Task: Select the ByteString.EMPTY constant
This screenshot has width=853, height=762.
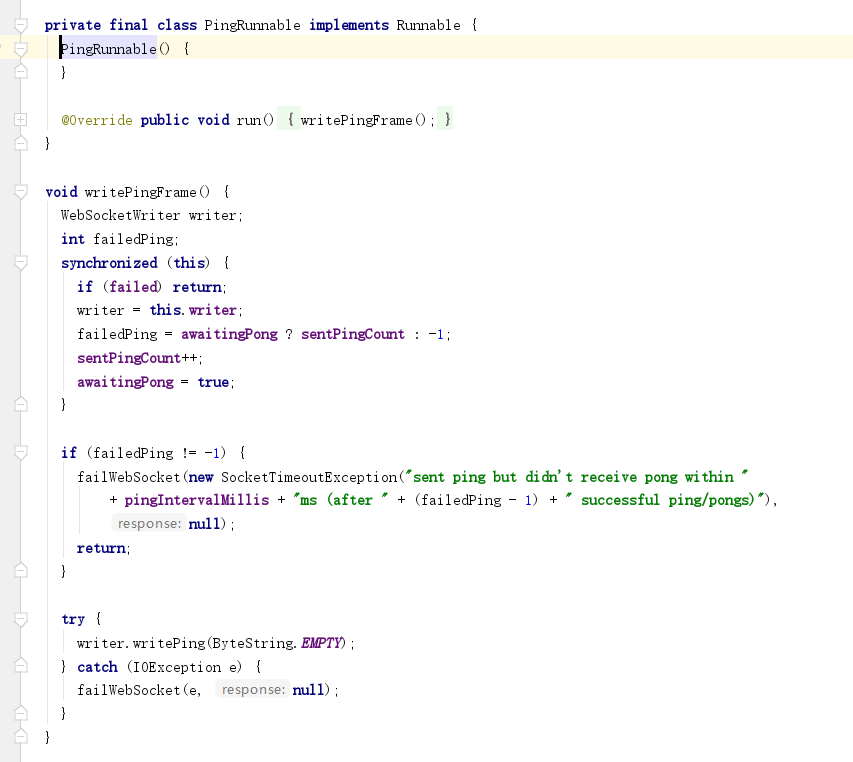Action: click(x=274, y=642)
